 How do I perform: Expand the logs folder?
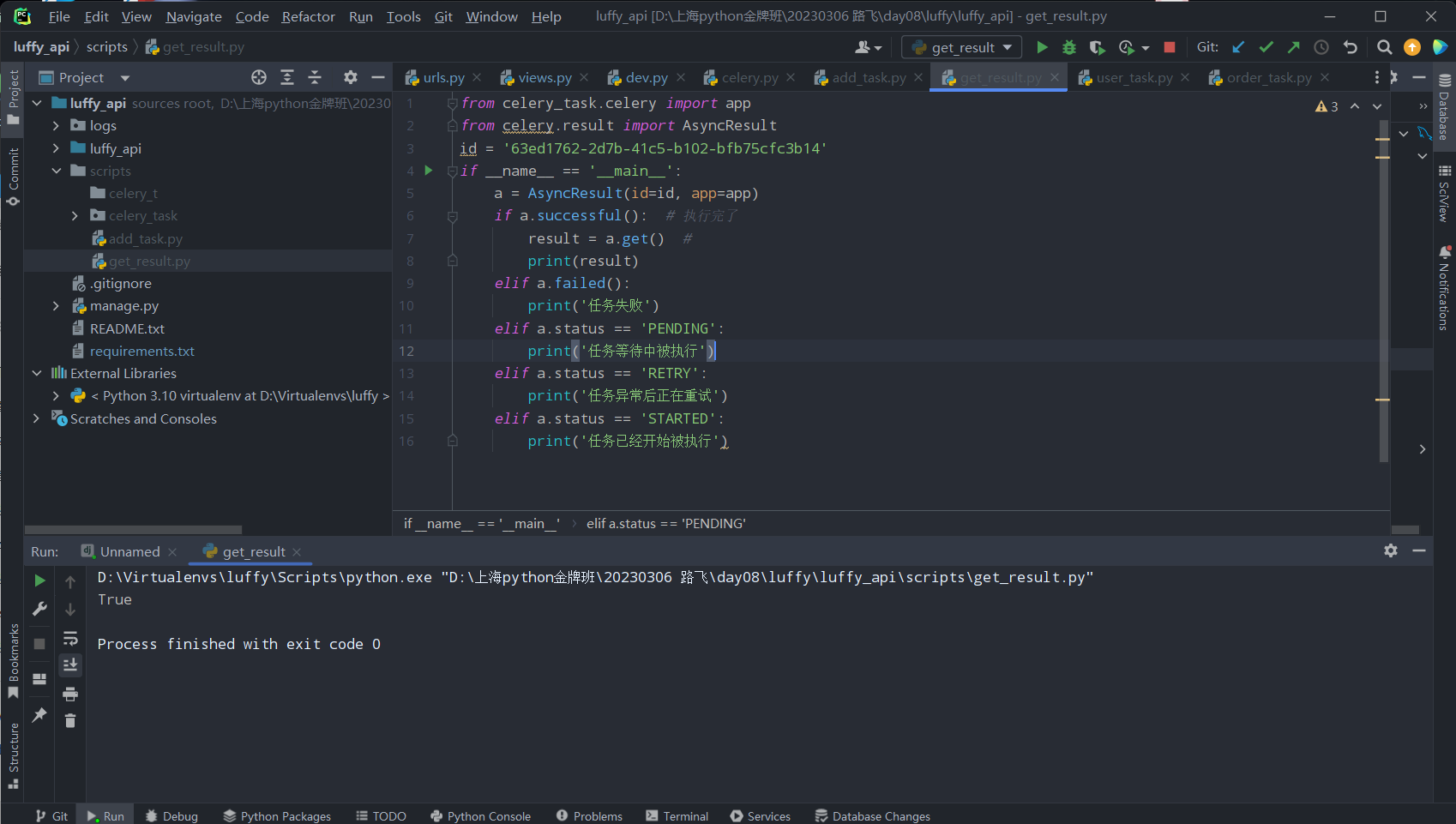(56, 125)
